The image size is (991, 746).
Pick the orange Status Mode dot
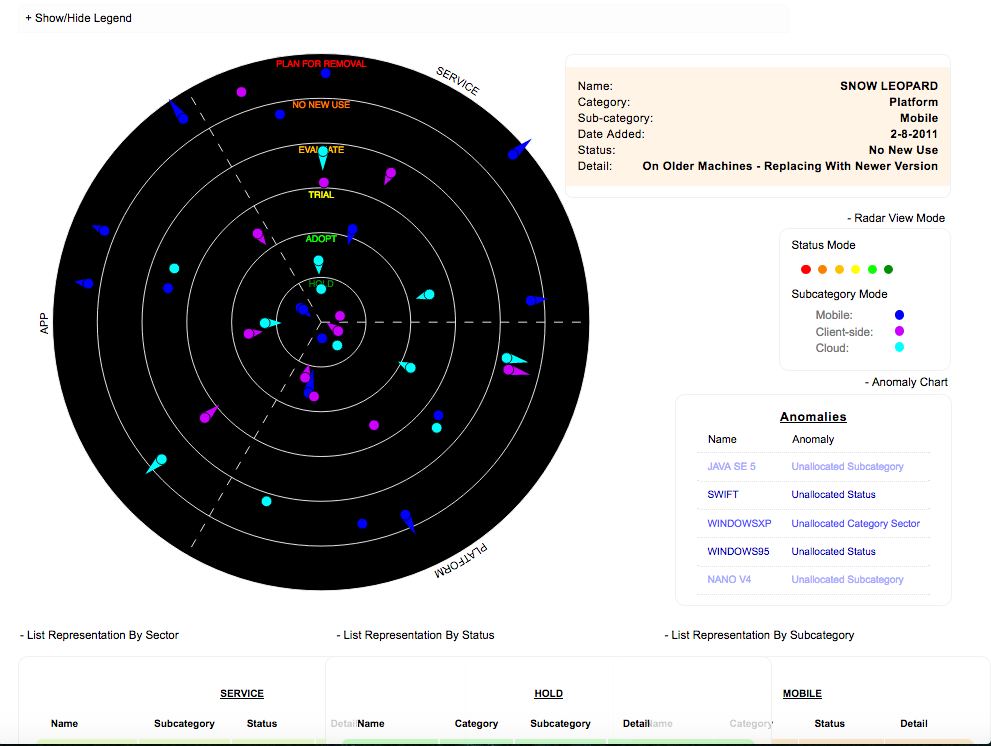click(822, 269)
